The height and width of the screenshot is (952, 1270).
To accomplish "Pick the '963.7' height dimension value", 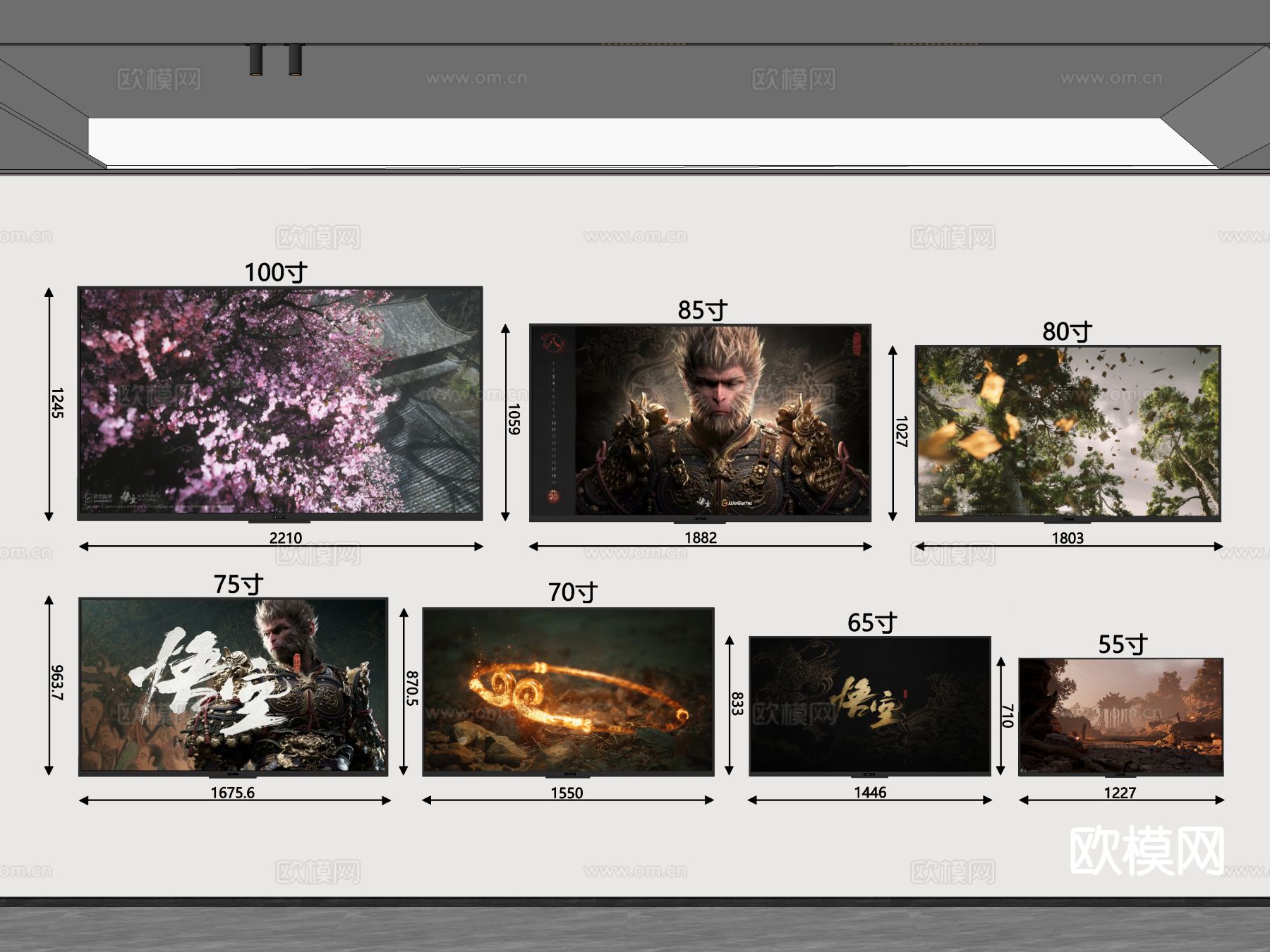I will (x=57, y=683).
